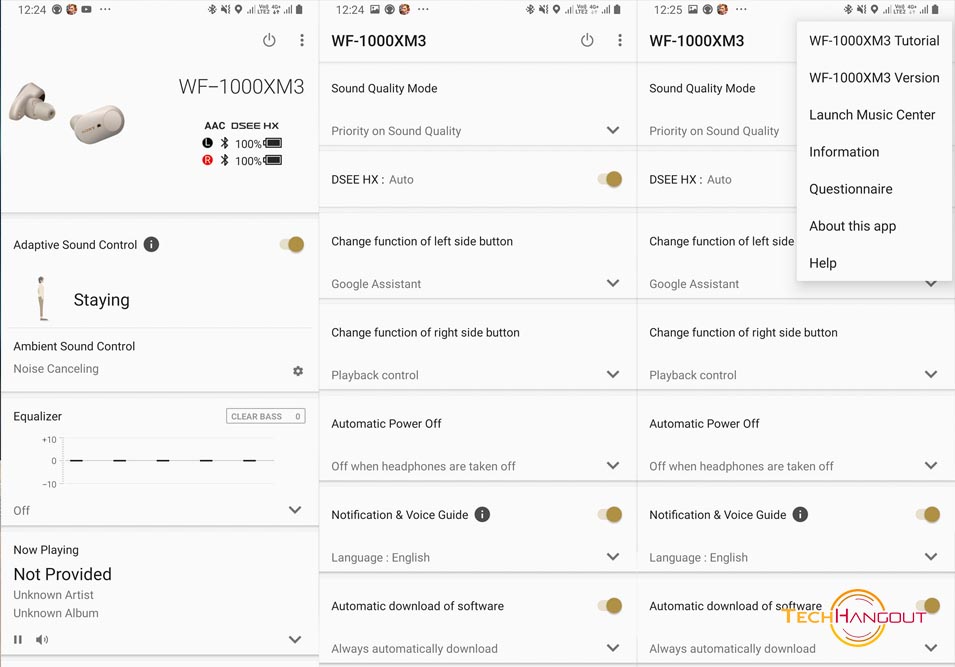The height and width of the screenshot is (667, 955).
Task: Toggle the Adaptive Sound Control switch
Action: coord(292,244)
